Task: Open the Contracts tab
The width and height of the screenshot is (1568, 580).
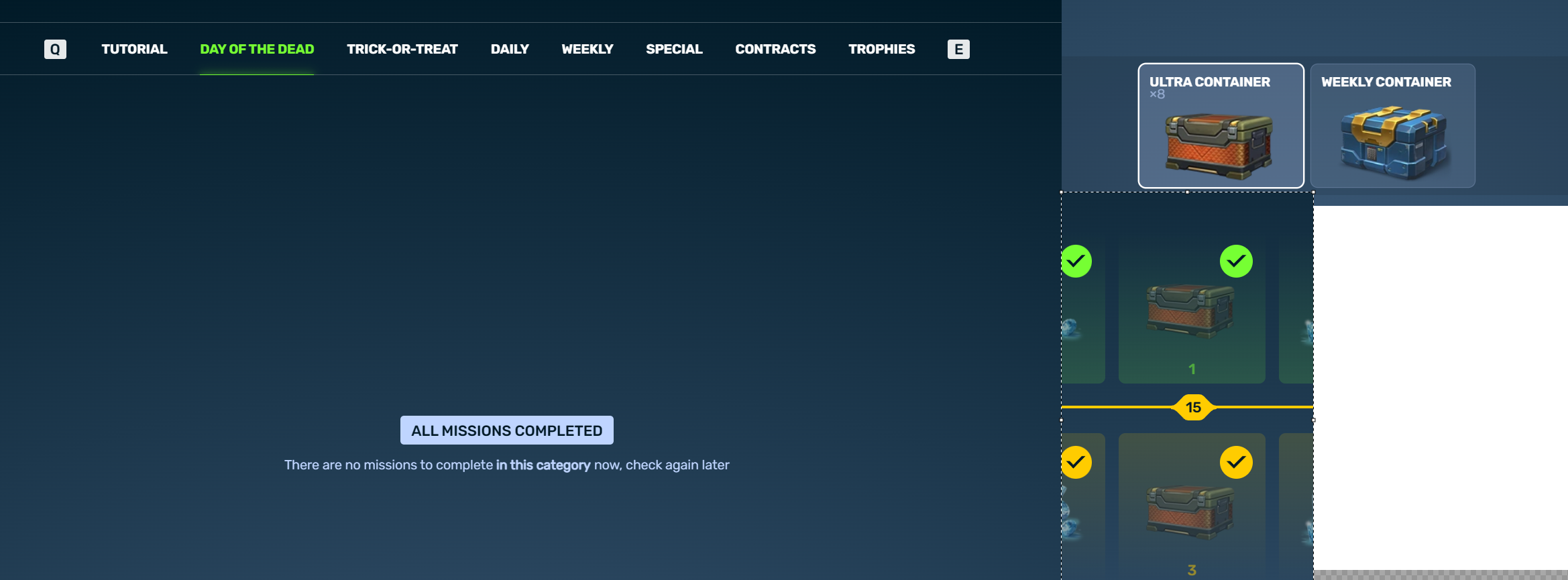Action: click(775, 49)
